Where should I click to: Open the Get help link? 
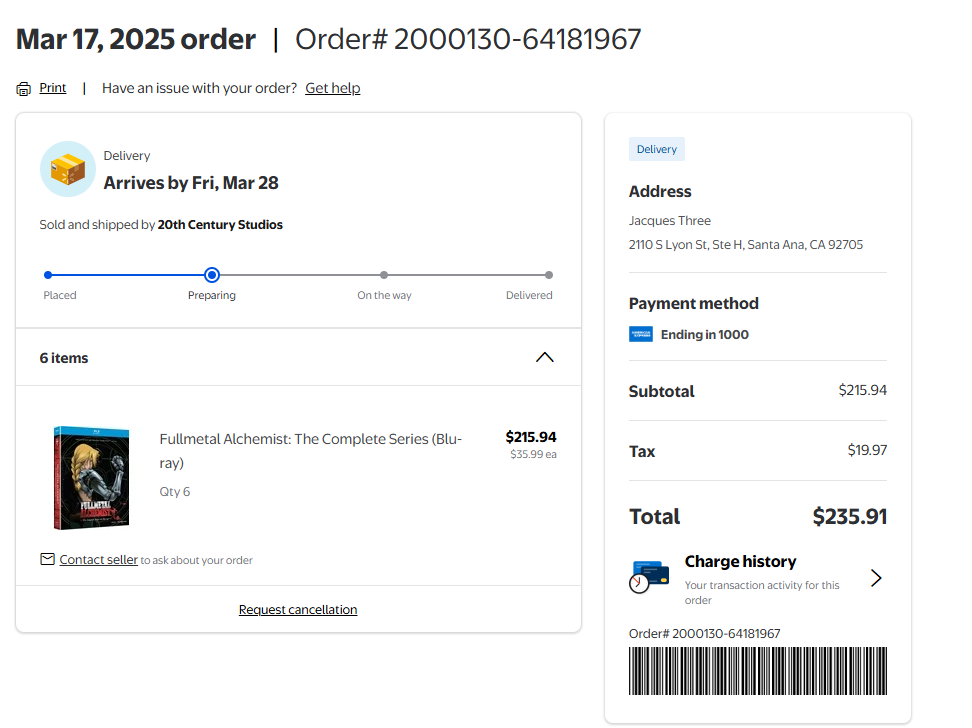tap(332, 88)
